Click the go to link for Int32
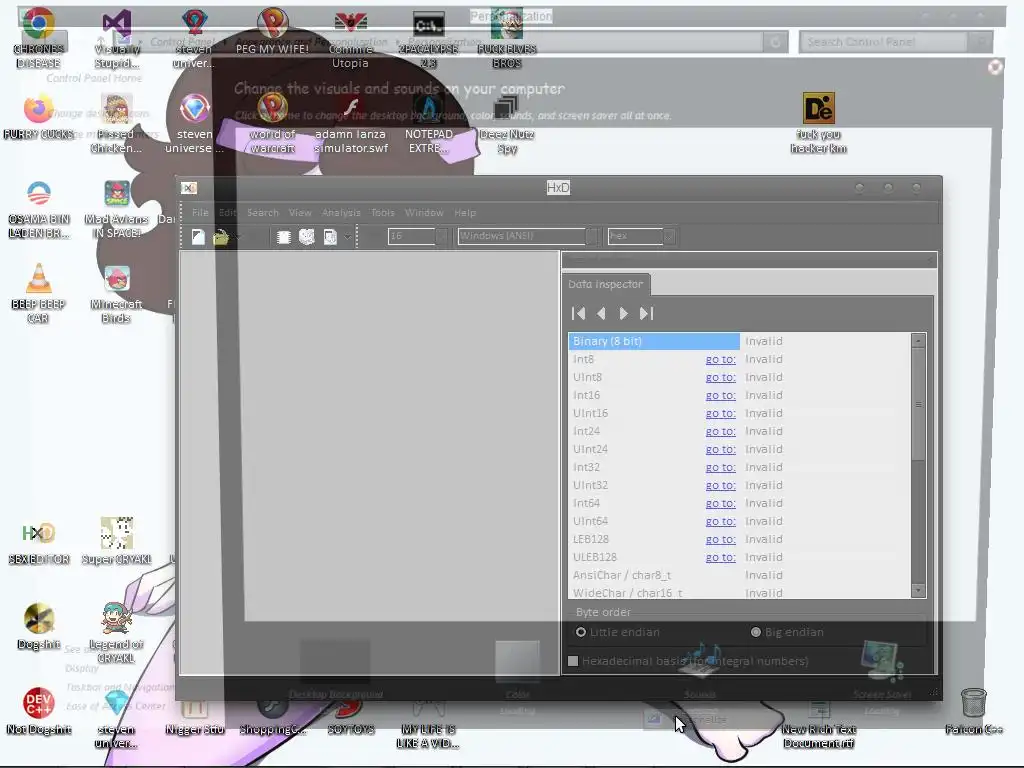 (720, 468)
